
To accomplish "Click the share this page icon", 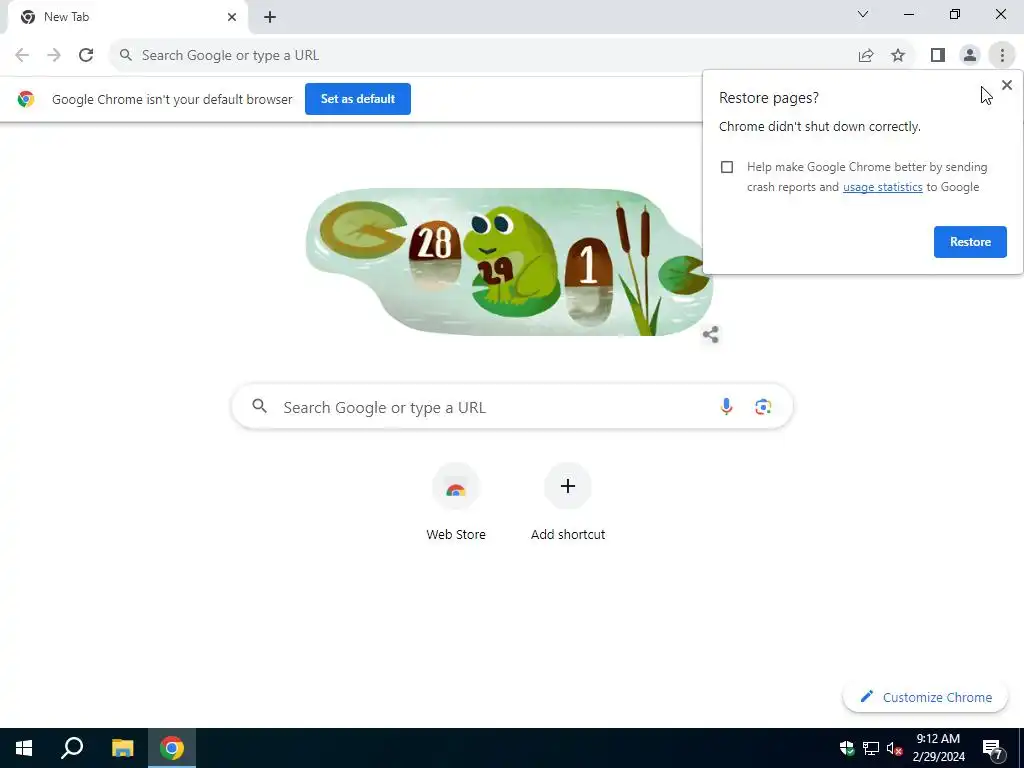I will coord(866,56).
